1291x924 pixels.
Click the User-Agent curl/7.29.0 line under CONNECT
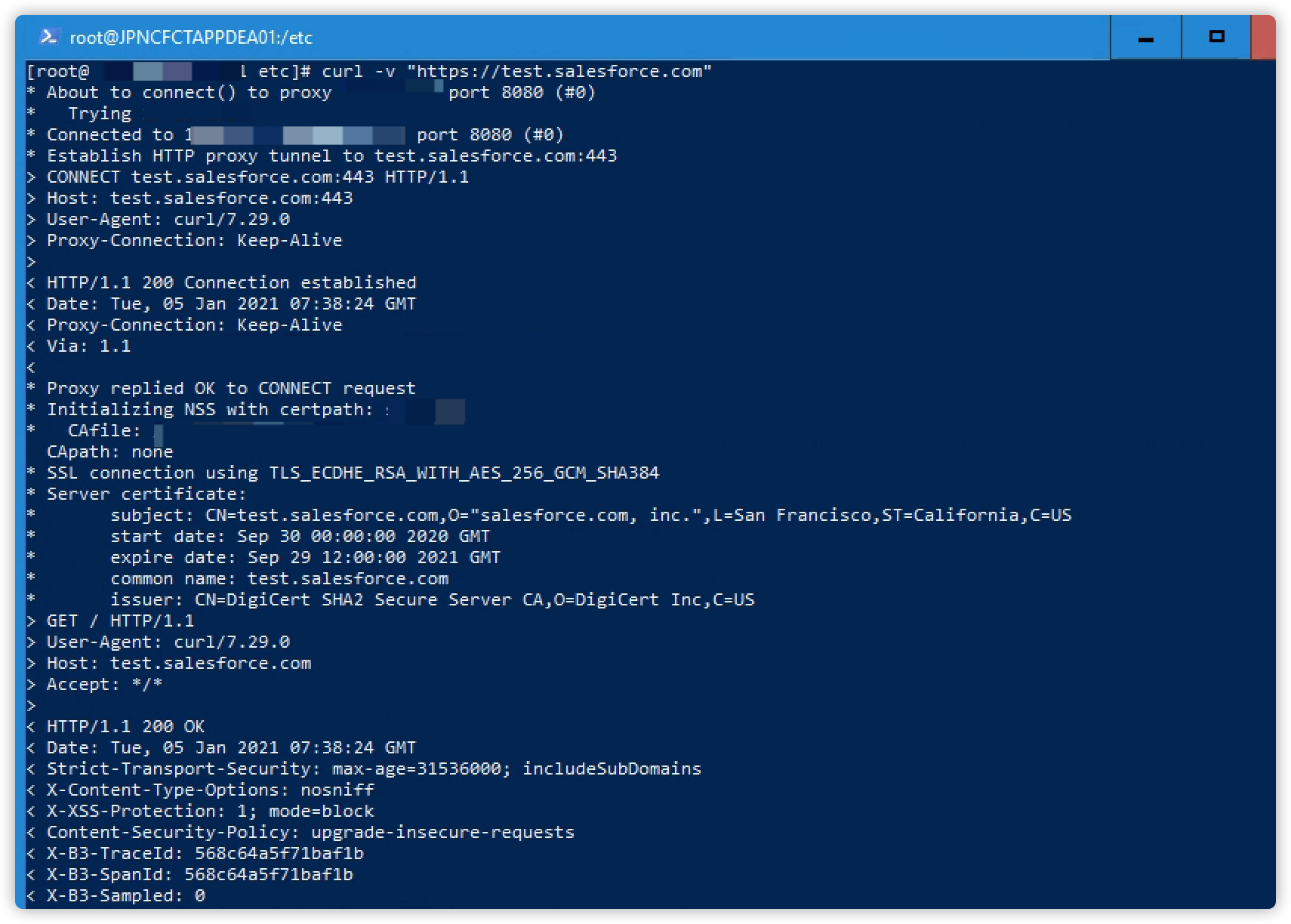coord(168,219)
